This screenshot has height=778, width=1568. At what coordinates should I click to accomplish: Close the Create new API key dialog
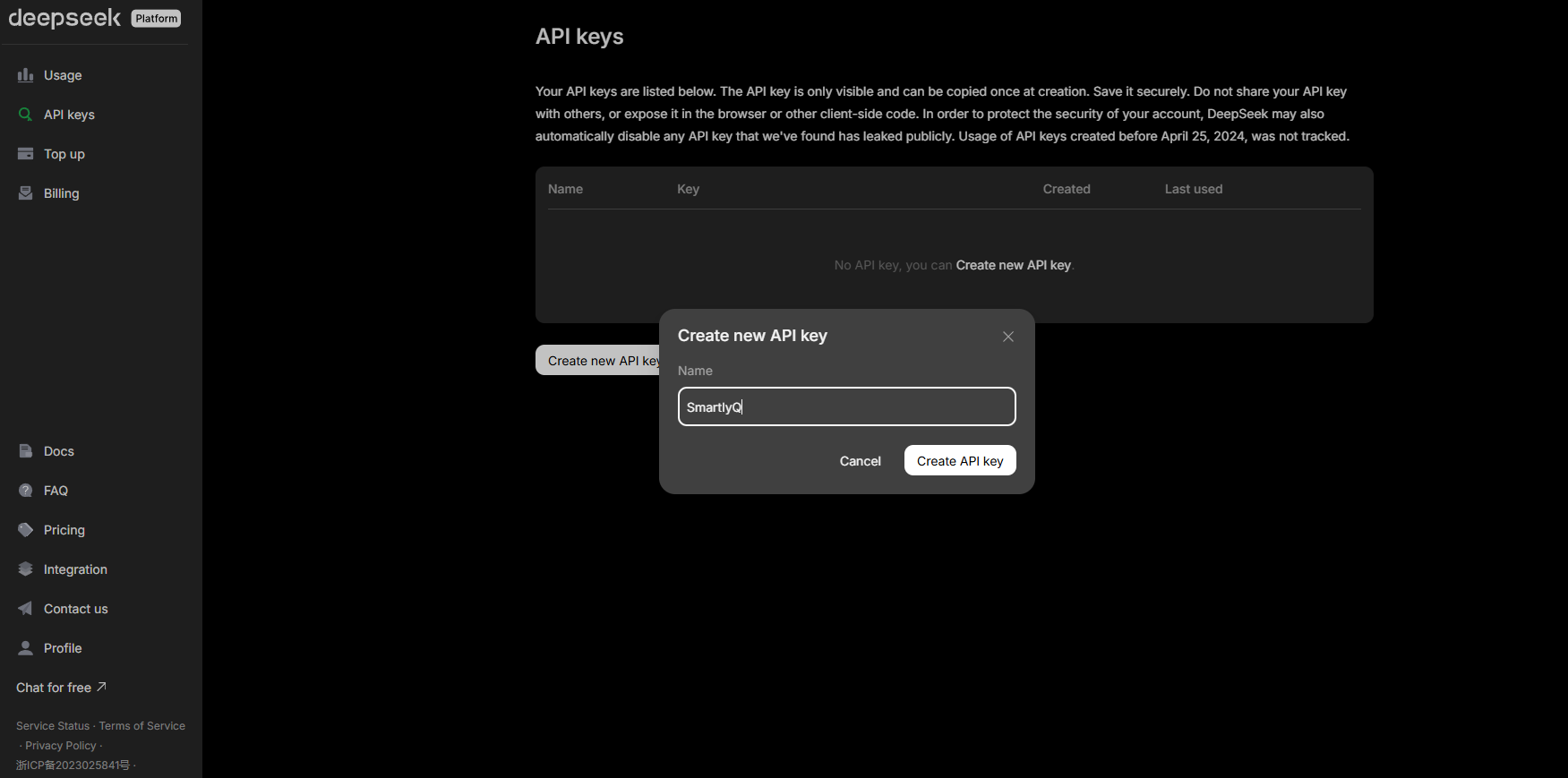(1008, 337)
